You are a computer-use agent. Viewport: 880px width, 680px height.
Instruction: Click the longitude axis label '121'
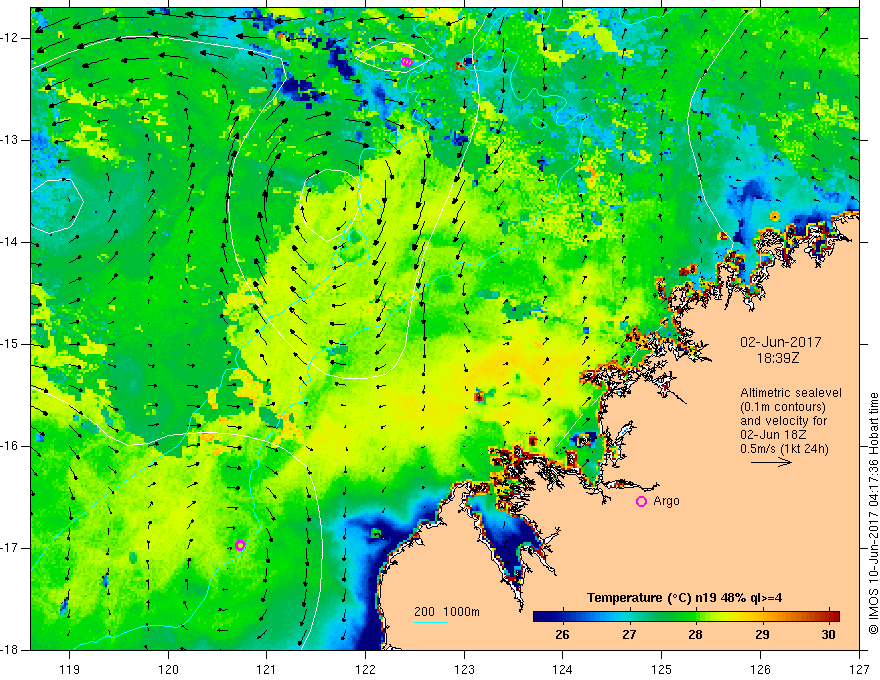(267, 669)
